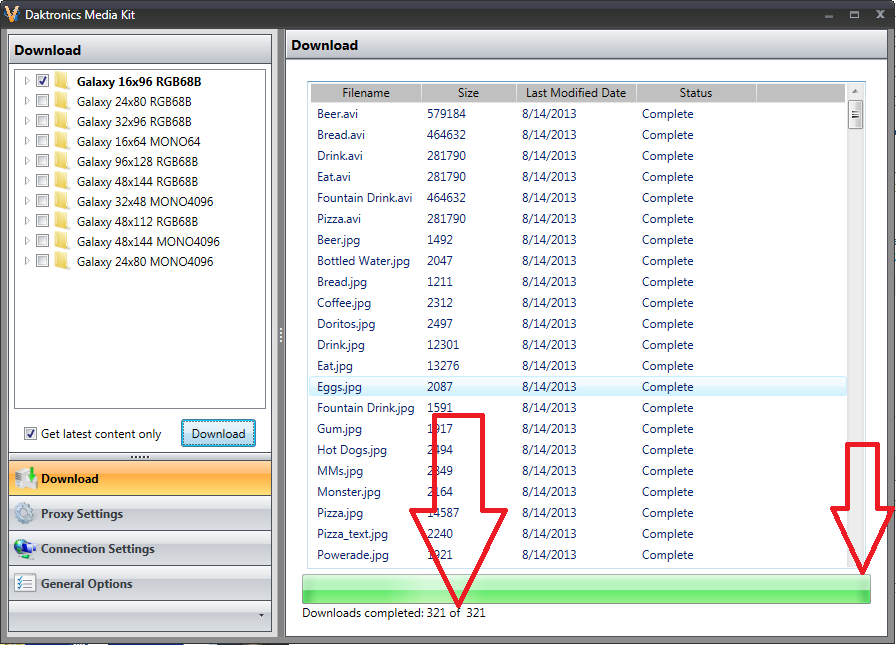Image resolution: width=896 pixels, height=645 pixels.
Task: Check the Galaxy 32x96 RGB68B checkbox
Action: tap(43, 121)
